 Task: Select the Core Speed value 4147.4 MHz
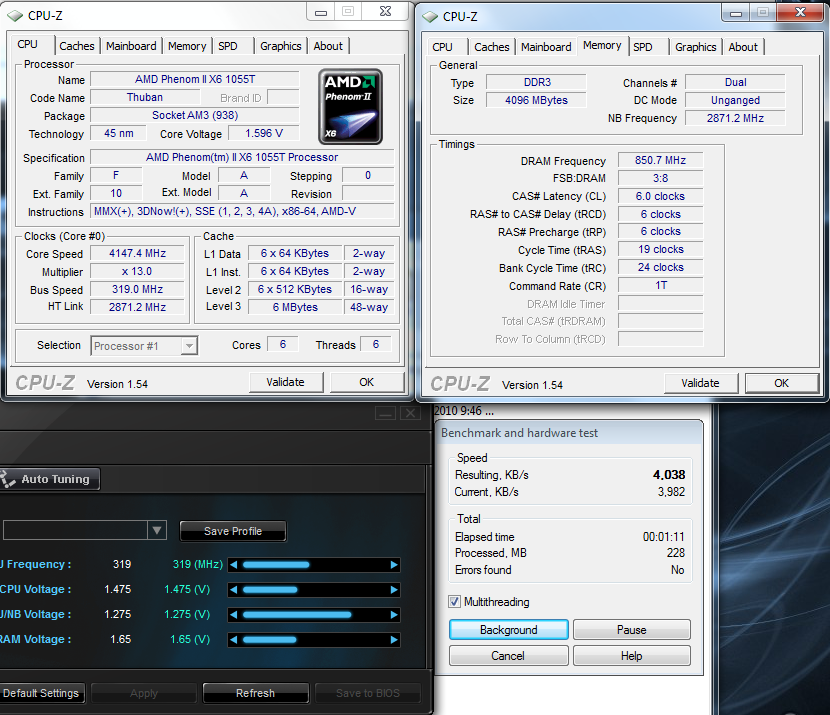(138, 254)
